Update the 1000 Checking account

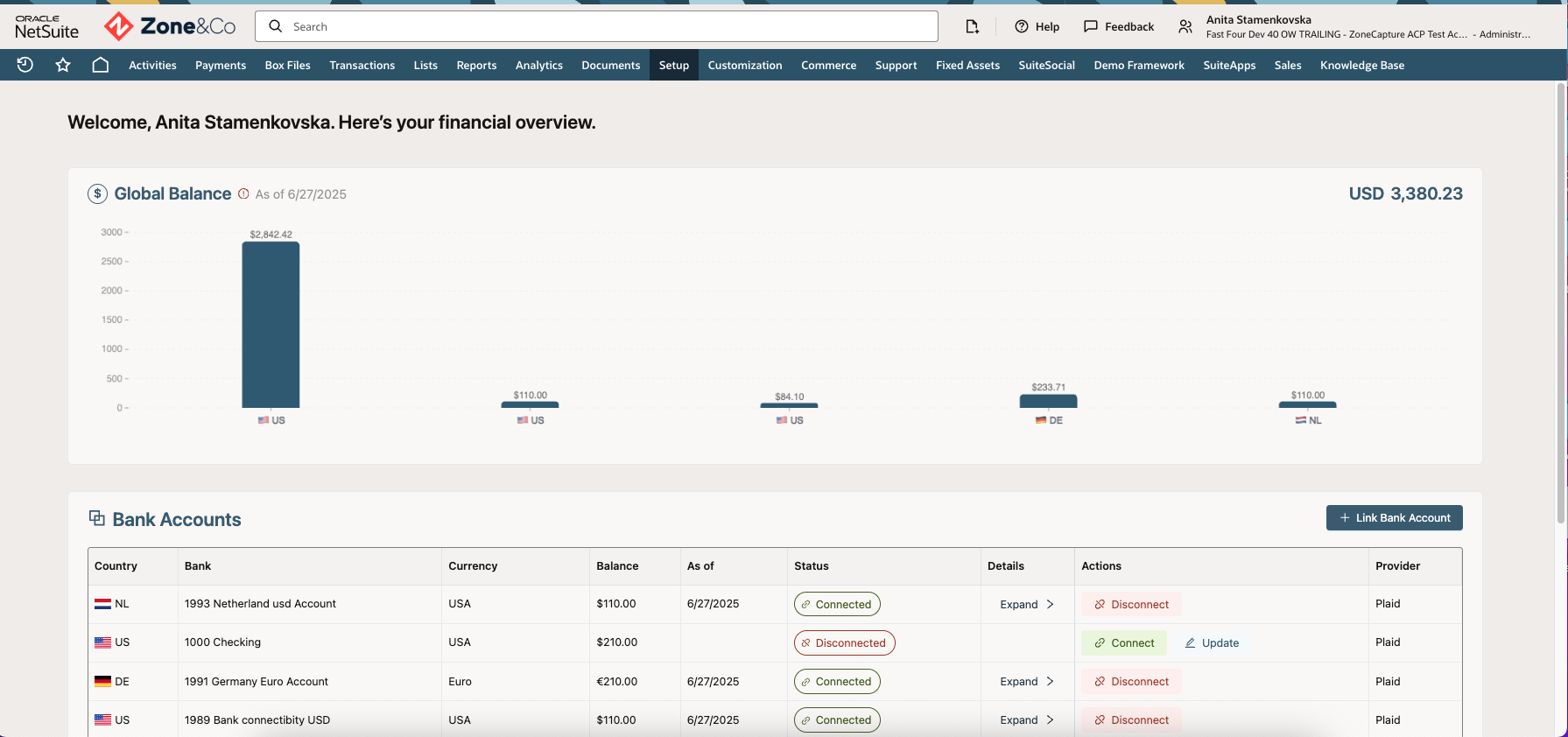click(x=1212, y=642)
